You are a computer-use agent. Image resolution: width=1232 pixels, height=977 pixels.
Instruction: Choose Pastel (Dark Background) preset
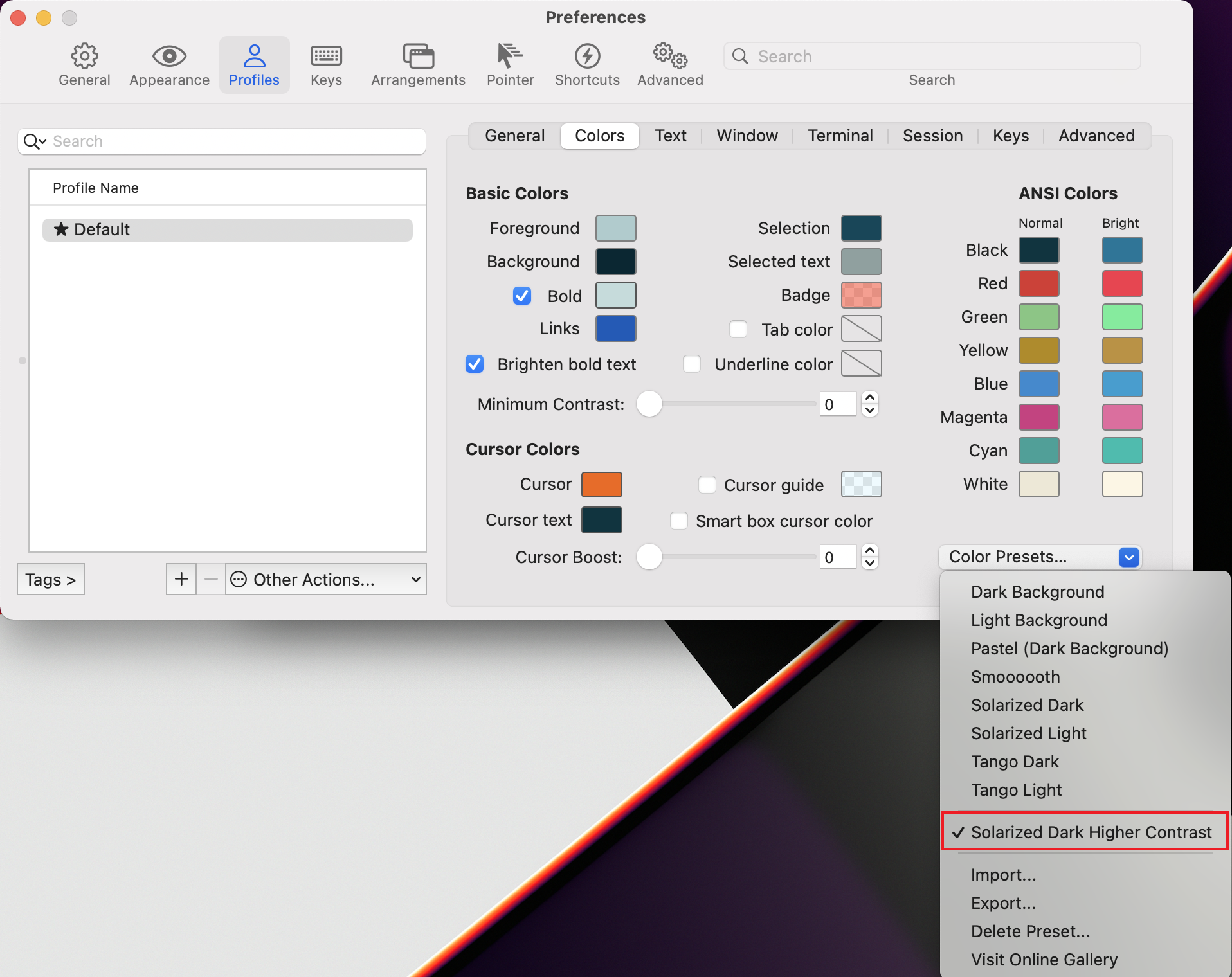pos(1085,648)
